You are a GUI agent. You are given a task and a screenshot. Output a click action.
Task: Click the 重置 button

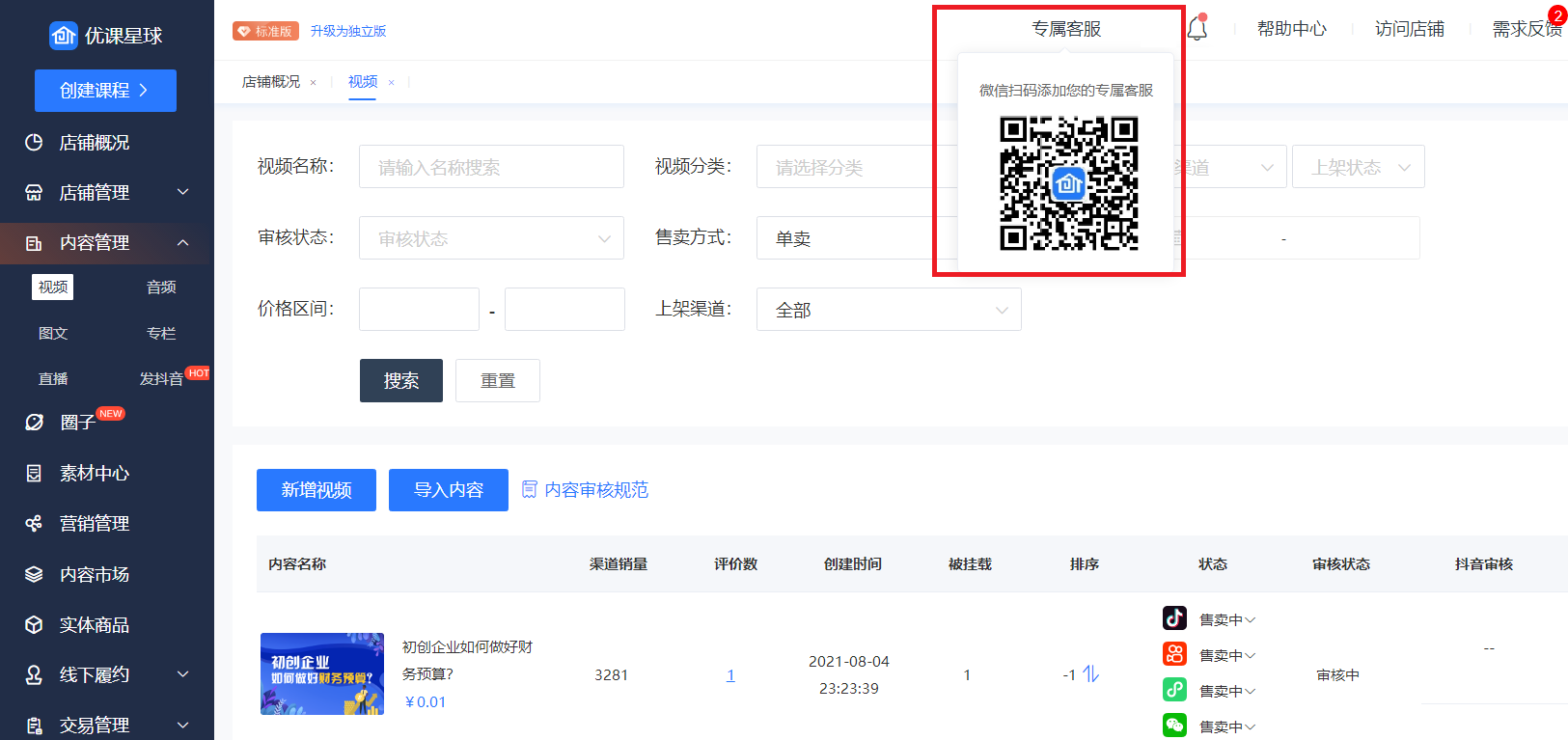click(498, 380)
